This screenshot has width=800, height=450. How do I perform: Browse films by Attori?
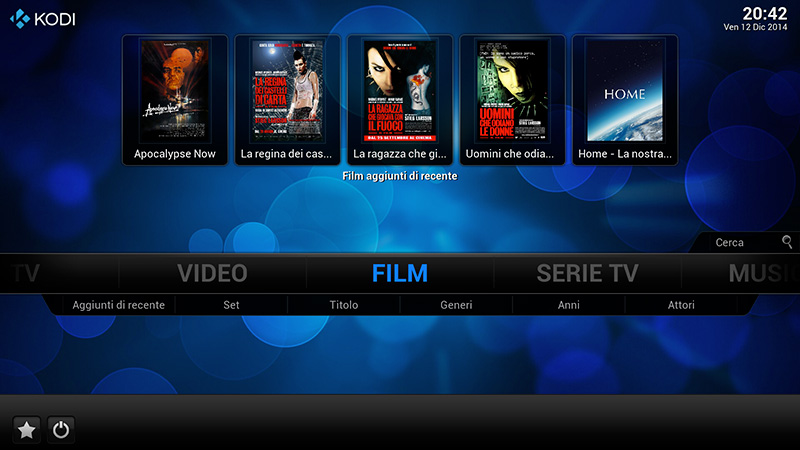(681, 305)
